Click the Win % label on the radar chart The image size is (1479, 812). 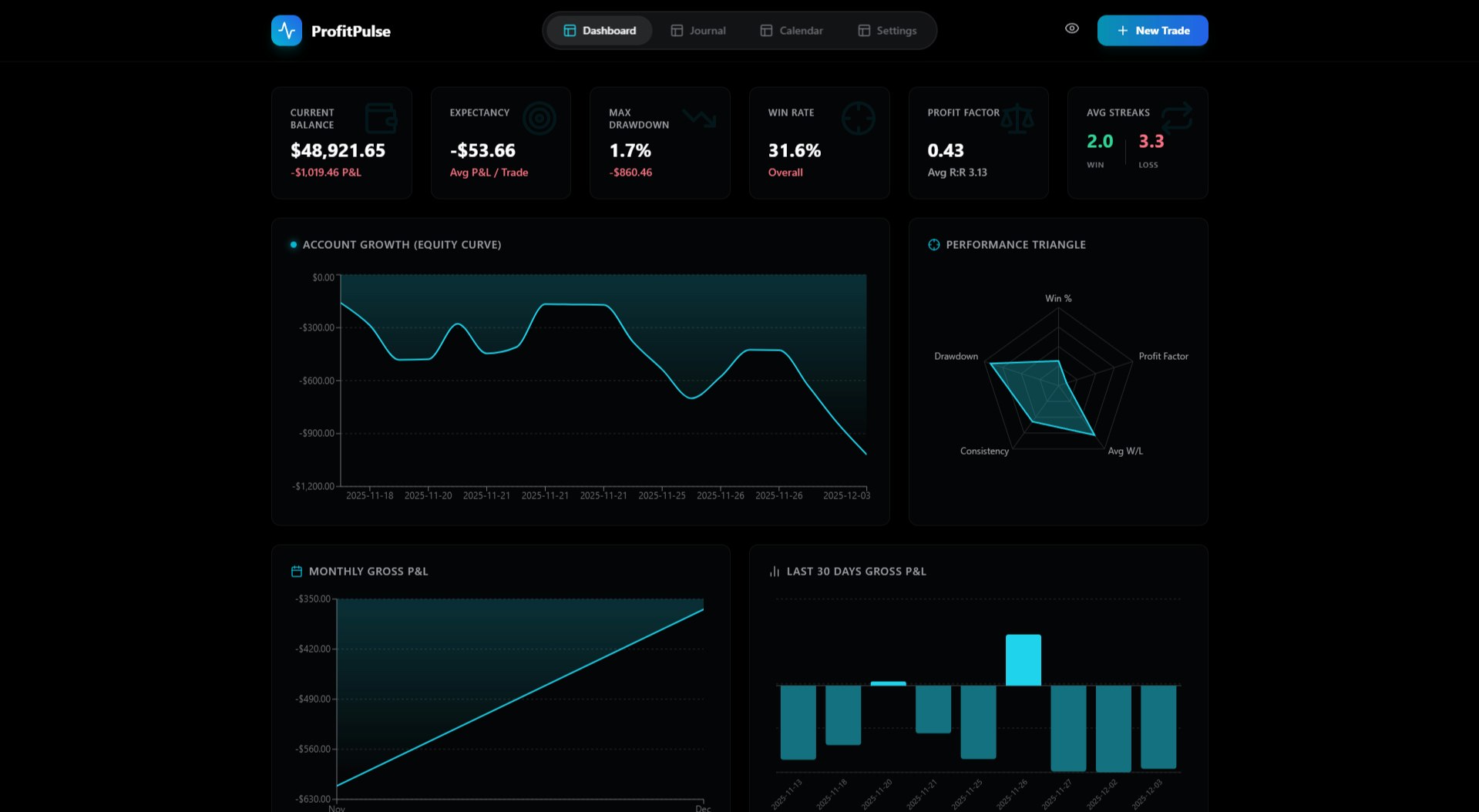pyautogui.click(x=1057, y=297)
